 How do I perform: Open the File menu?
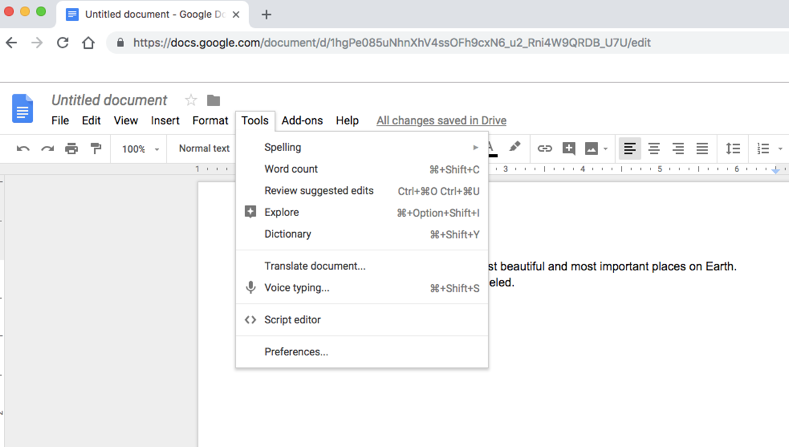[x=60, y=120]
